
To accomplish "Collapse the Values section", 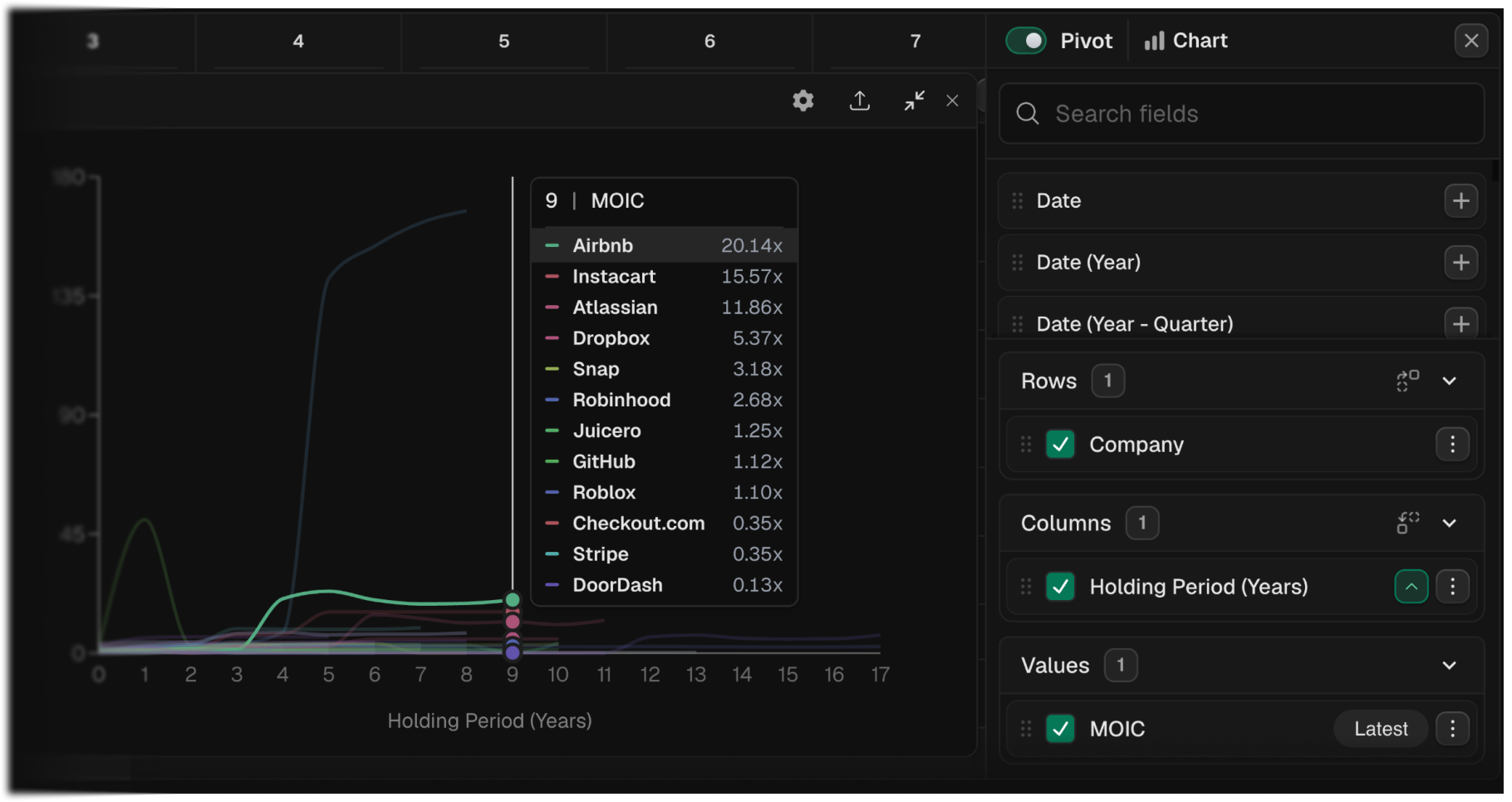I will pos(1450,665).
